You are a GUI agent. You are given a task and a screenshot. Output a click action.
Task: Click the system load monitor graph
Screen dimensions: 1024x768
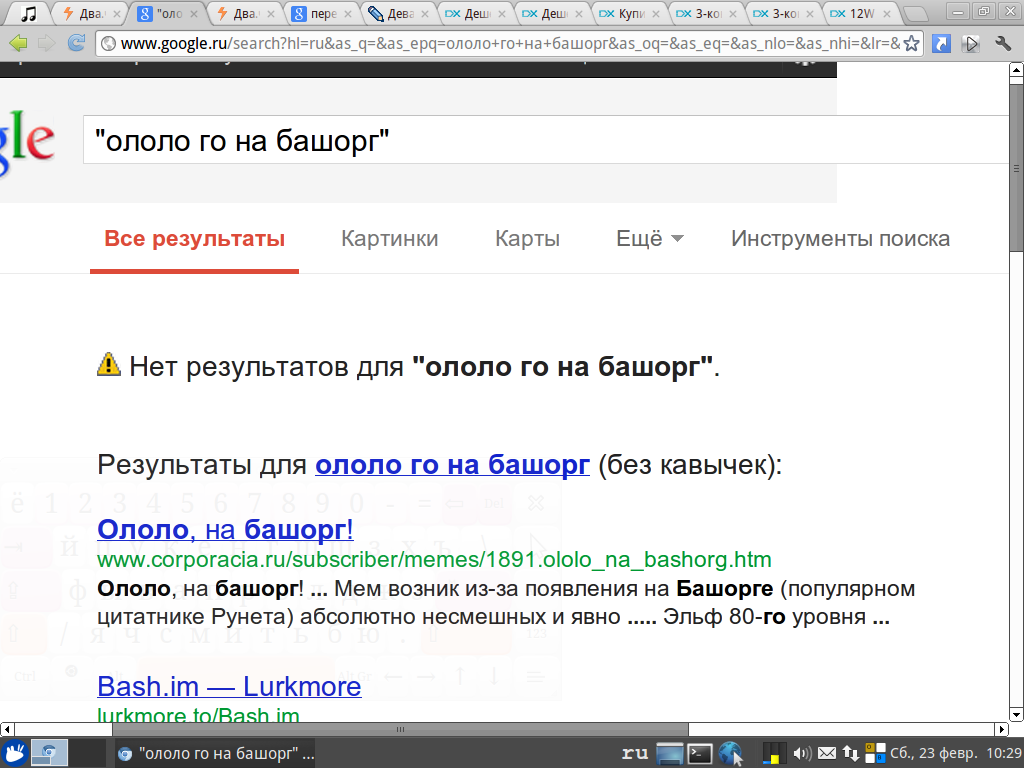click(x=774, y=753)
